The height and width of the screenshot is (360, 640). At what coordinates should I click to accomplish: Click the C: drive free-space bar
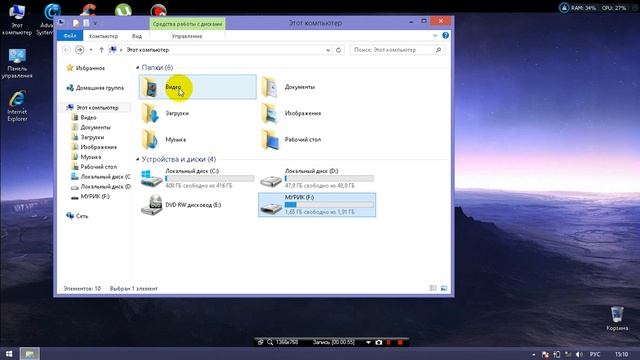(x=209, y=178)
